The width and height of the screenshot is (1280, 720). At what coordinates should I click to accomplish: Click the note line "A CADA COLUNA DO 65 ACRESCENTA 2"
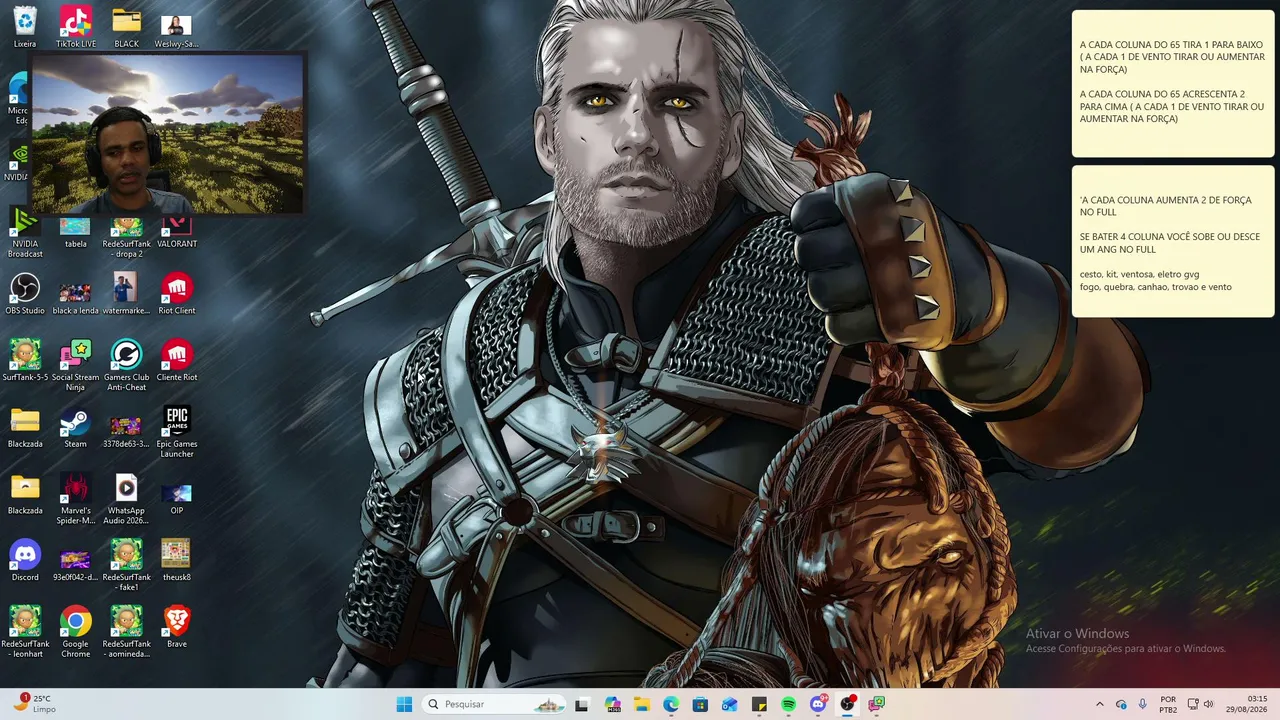1163,94
